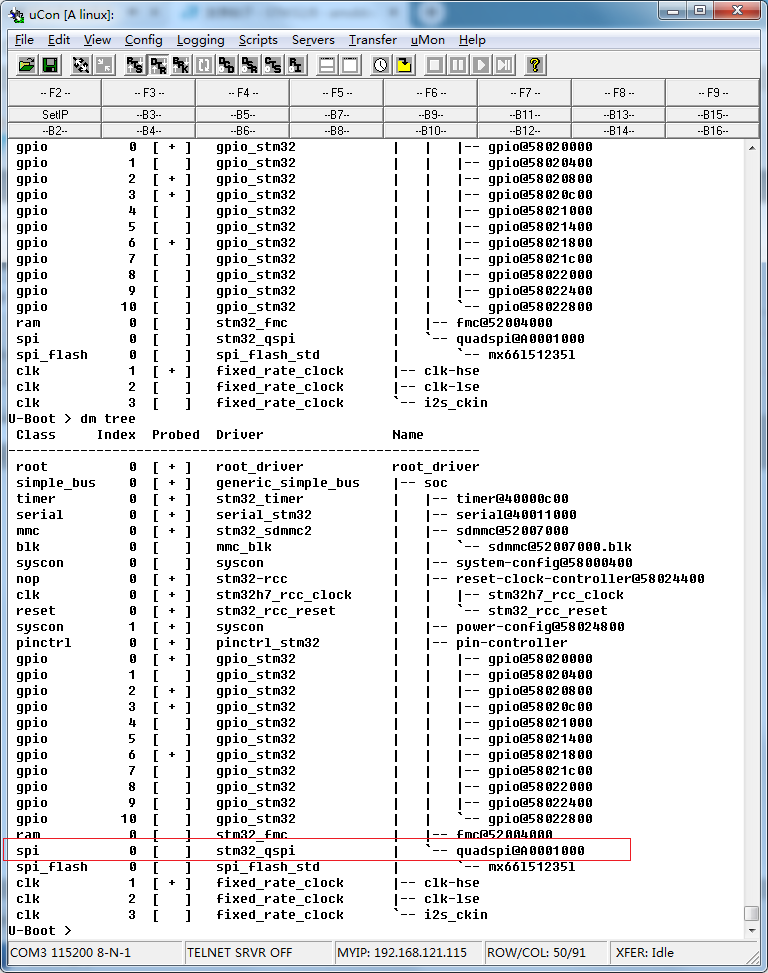Click the script play icon
The height and width of the screenshot is (973, 768).
point(481,65)
